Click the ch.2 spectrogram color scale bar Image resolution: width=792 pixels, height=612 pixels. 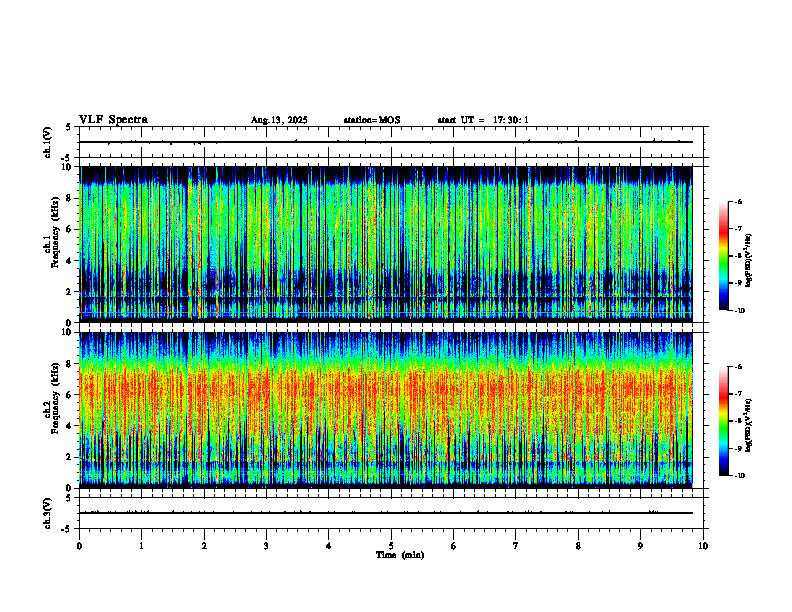coord(723,421)
